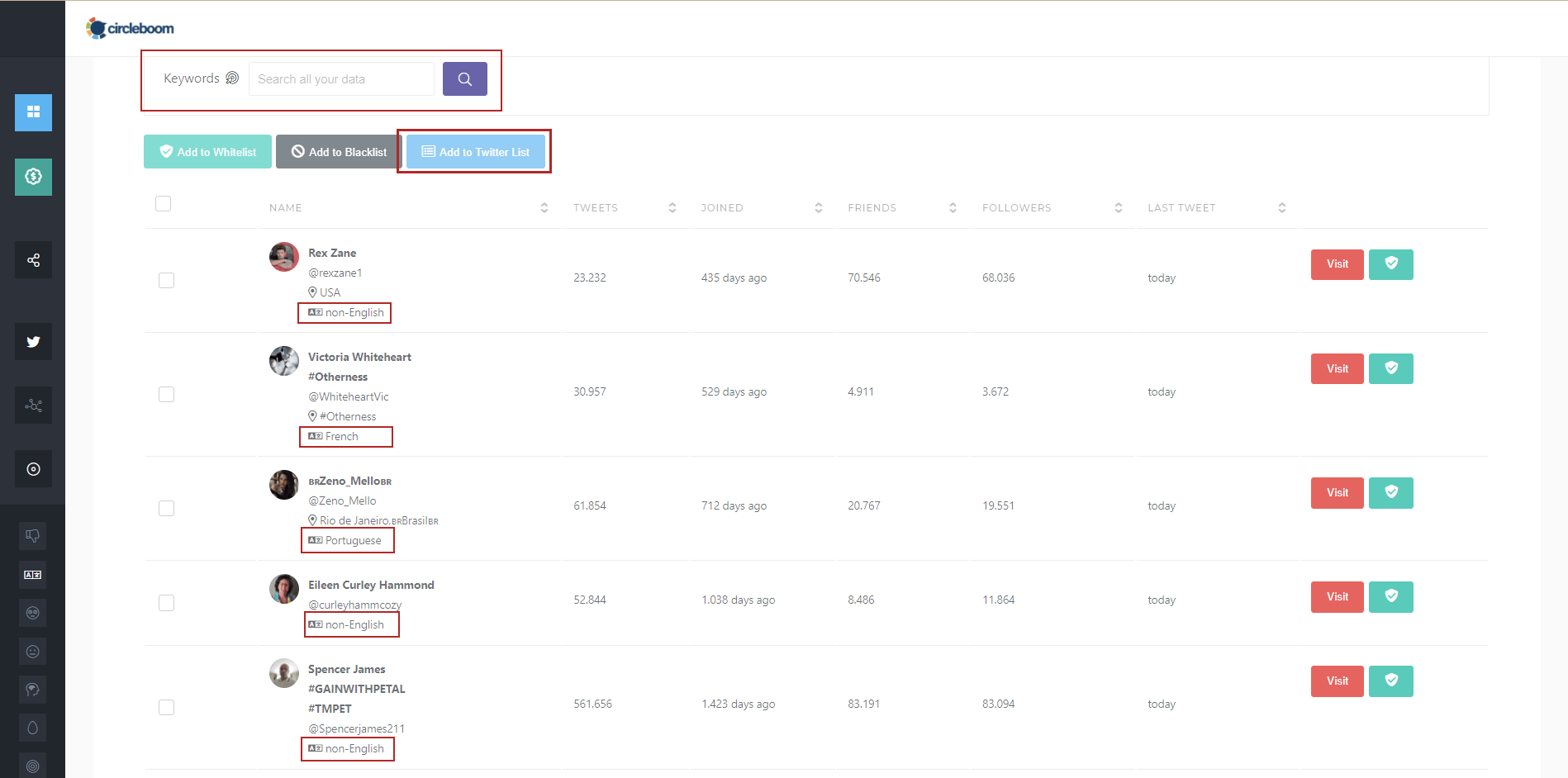
Task: Open the dashboard grid icon in sidebar
Action: pos(33,112)
